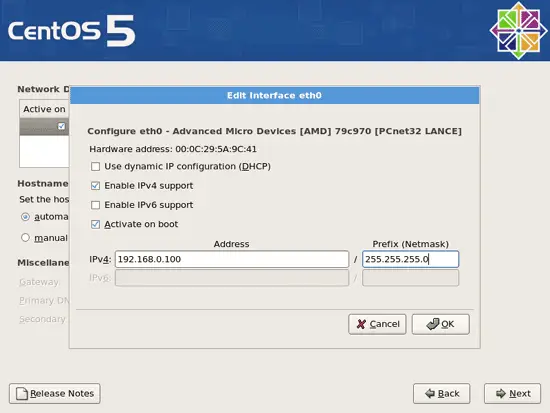Enable IPv6 support checkbox

(x=95, y=205)
